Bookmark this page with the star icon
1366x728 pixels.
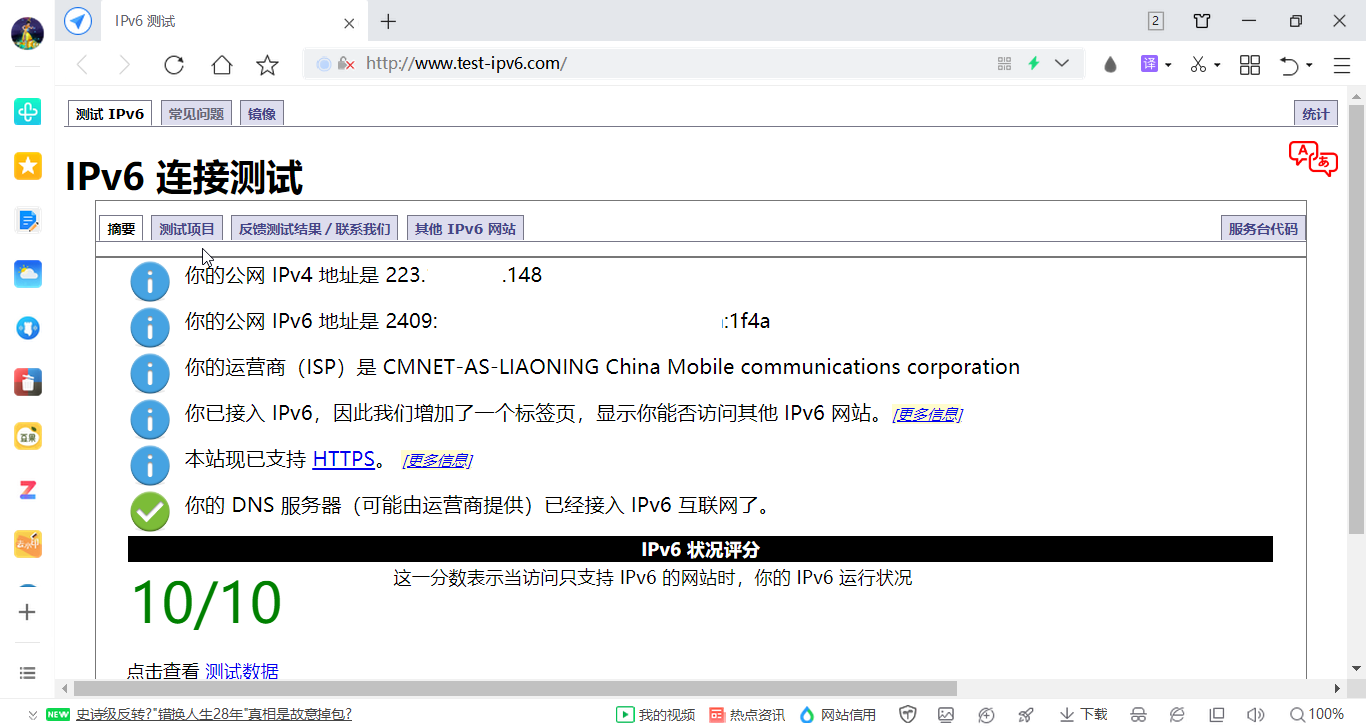click(267, 65)
